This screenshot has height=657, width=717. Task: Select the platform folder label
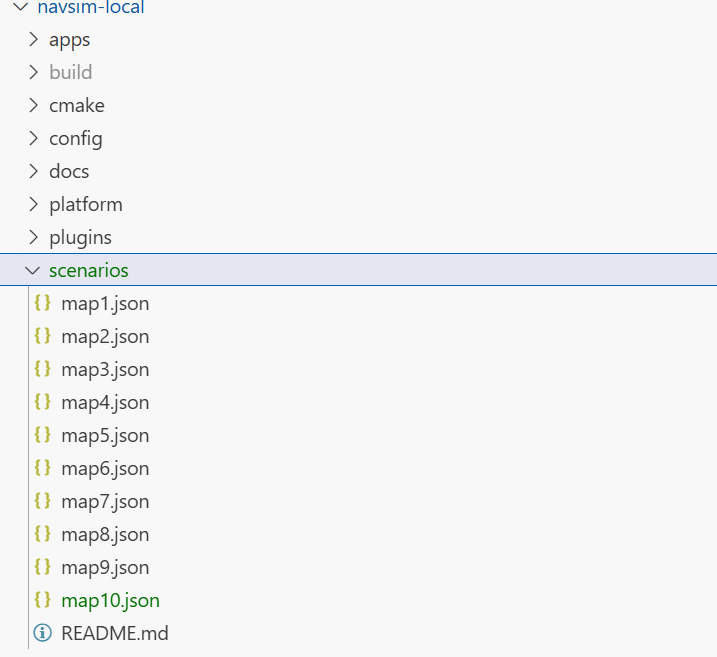(86, 204)
